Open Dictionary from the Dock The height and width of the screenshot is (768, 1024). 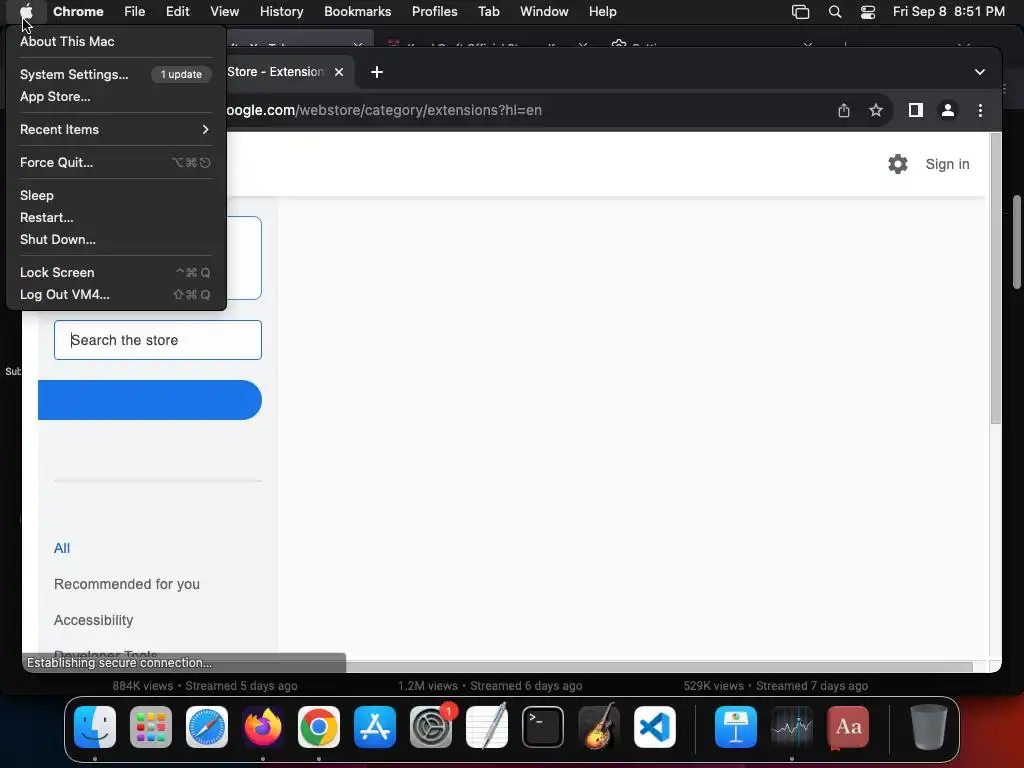848,727
